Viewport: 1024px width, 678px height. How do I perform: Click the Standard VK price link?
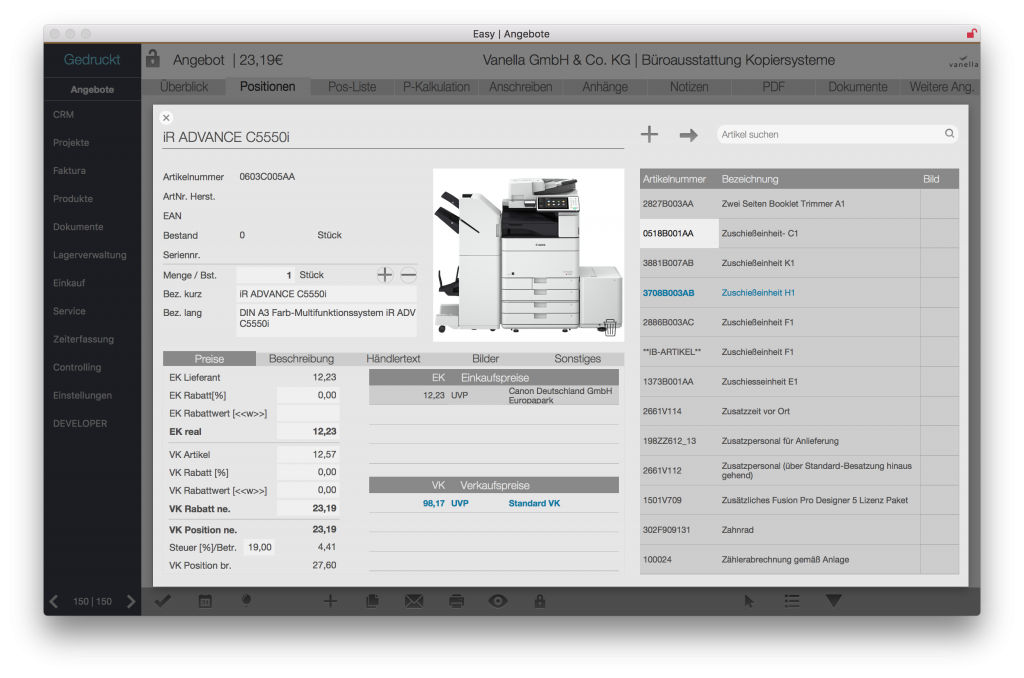tap(534, 503)
